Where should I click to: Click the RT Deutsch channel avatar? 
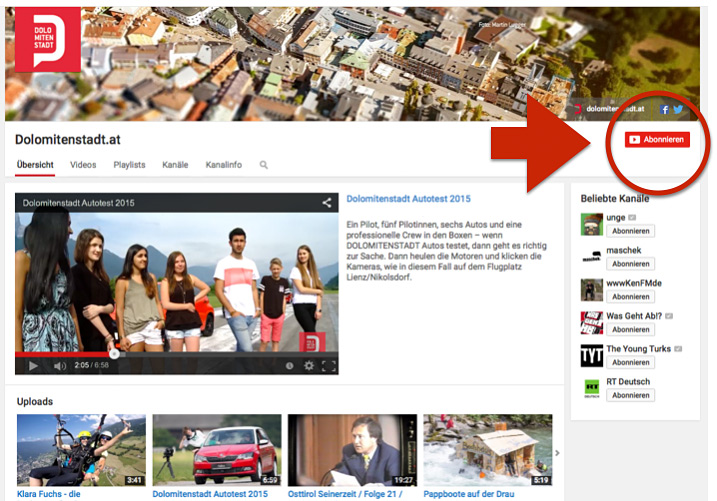[x=592, y=389]
